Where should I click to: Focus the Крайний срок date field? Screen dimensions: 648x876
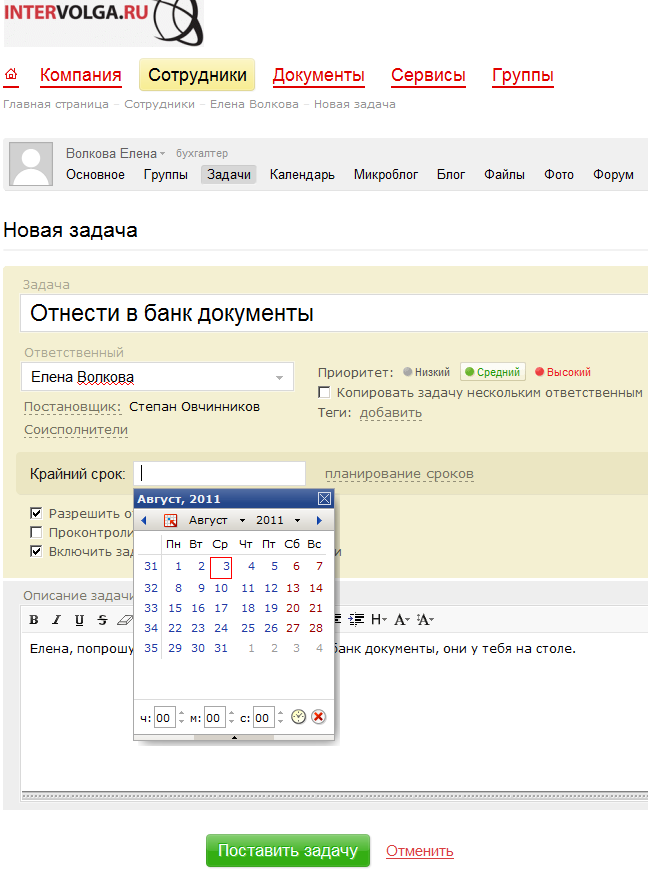220,473
